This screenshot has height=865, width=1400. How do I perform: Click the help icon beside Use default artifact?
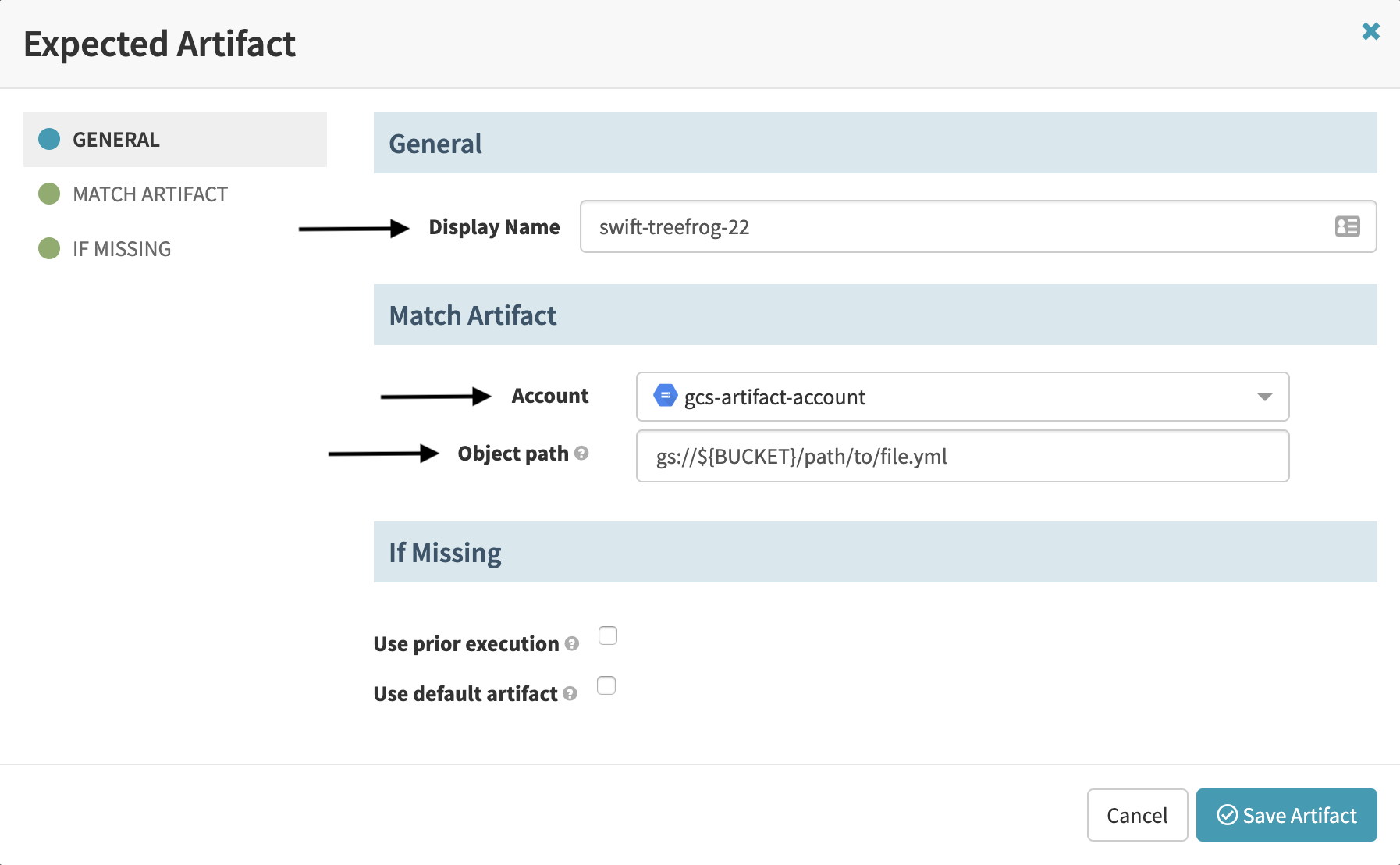(570, 694)
